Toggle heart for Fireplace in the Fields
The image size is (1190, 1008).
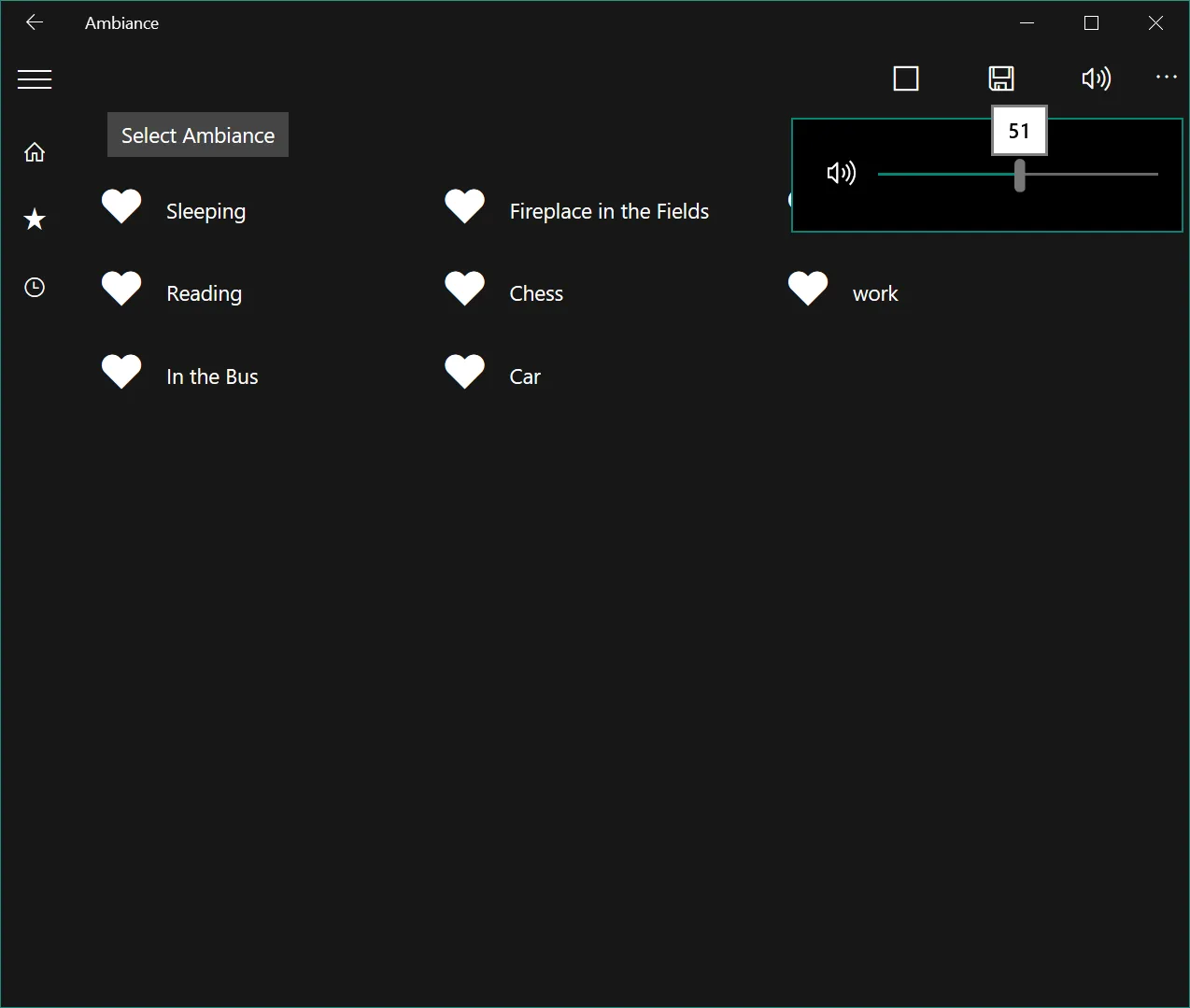click(464, 206)
